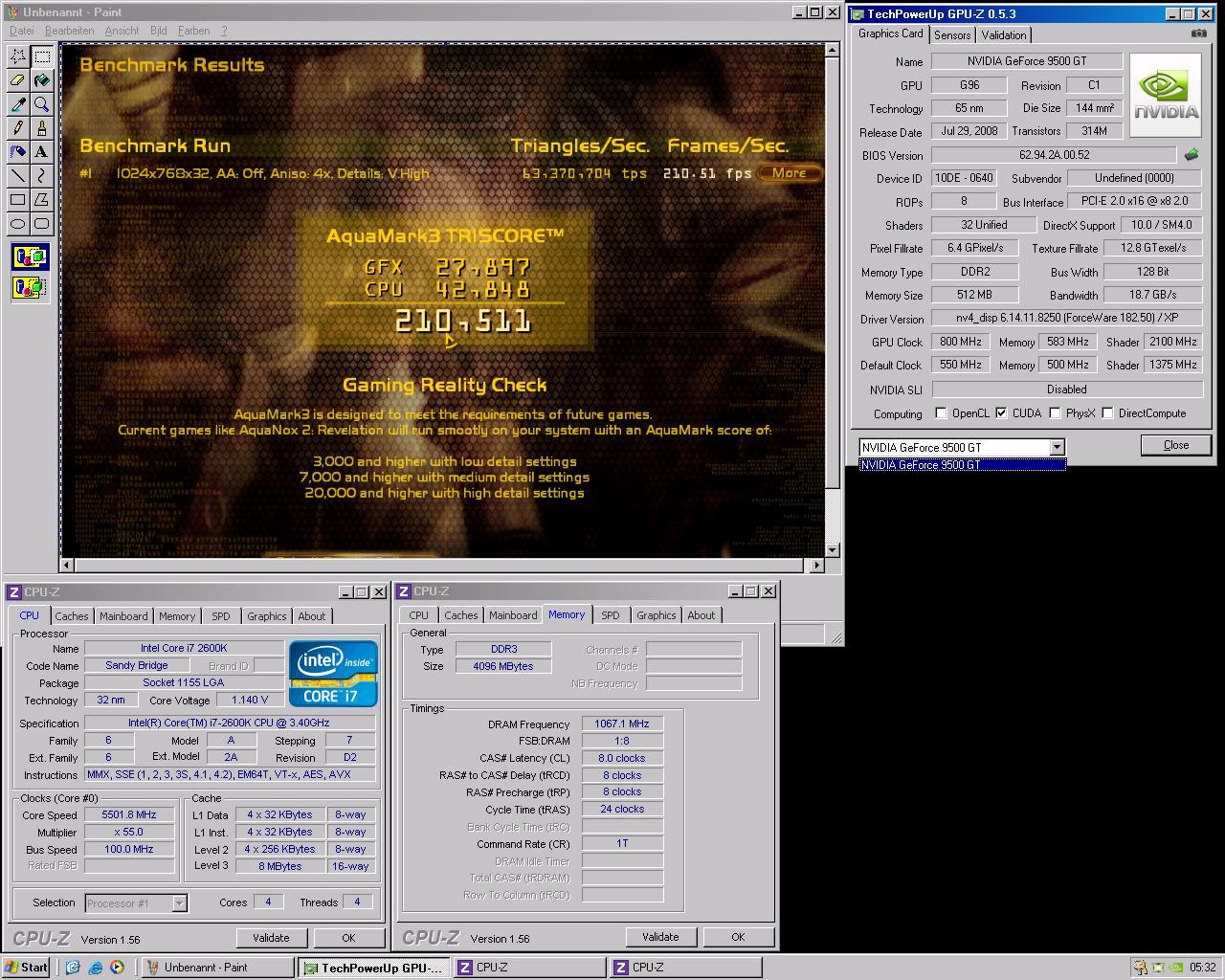1225x980 pixels.
Task: Open the Processor #1 selection dropdown in CPU-Z
Action: pyautogui.click(x=179, y=903)
